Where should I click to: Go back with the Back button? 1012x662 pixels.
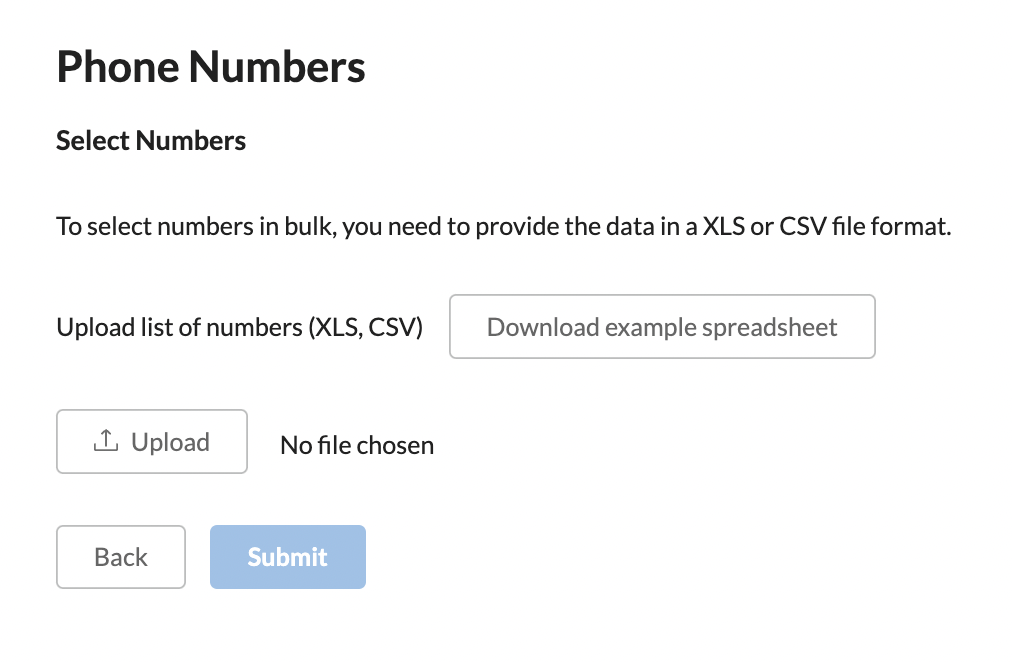121,557
